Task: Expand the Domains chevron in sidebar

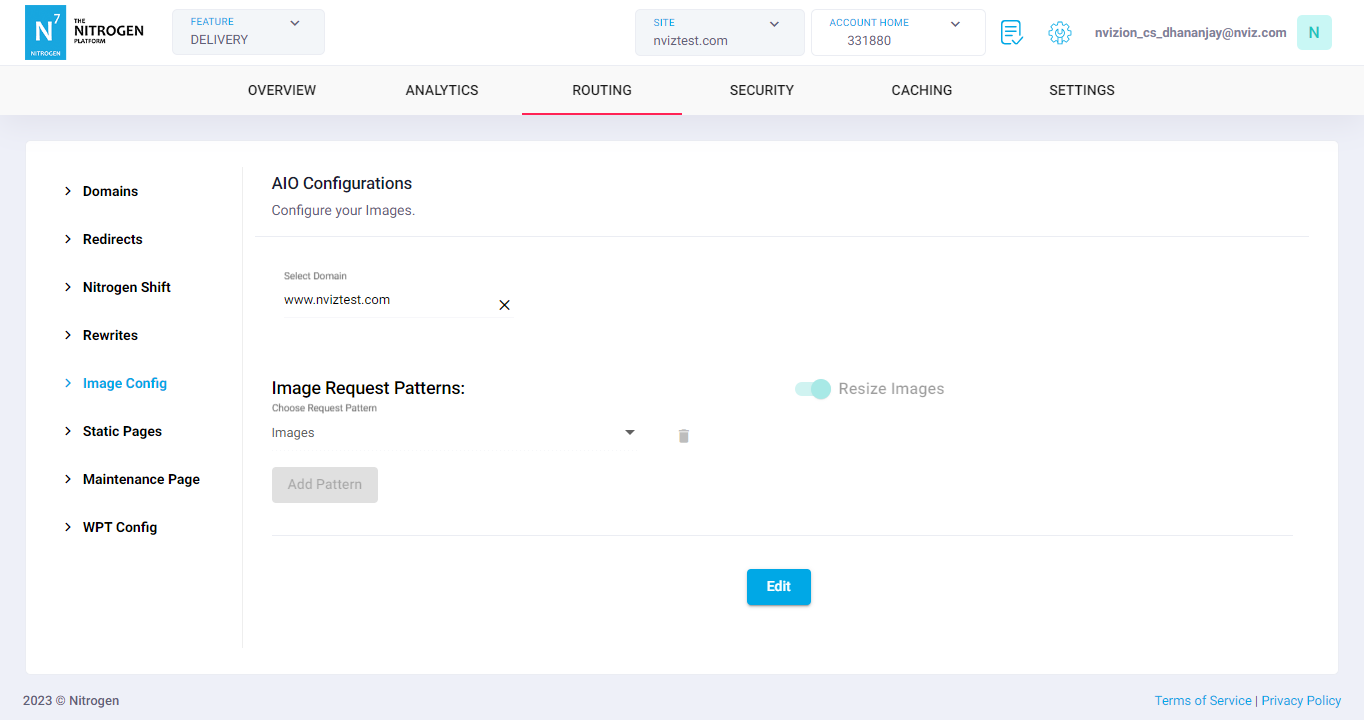Action: point(68,191)
